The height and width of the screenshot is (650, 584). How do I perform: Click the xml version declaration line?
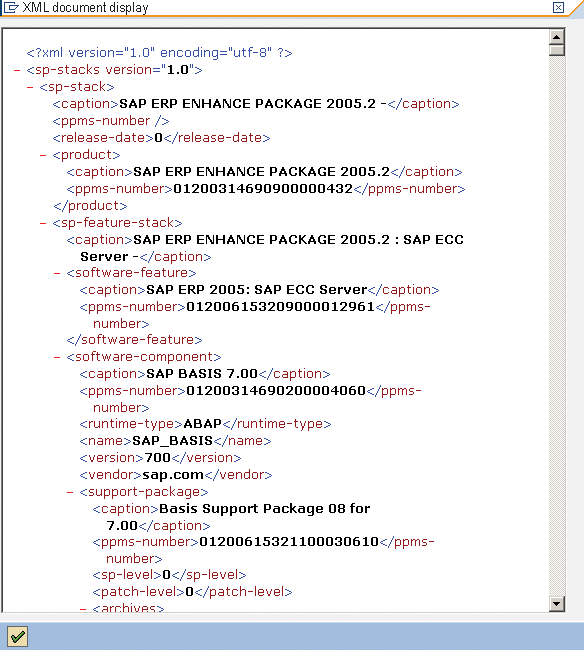click(159, 53)
